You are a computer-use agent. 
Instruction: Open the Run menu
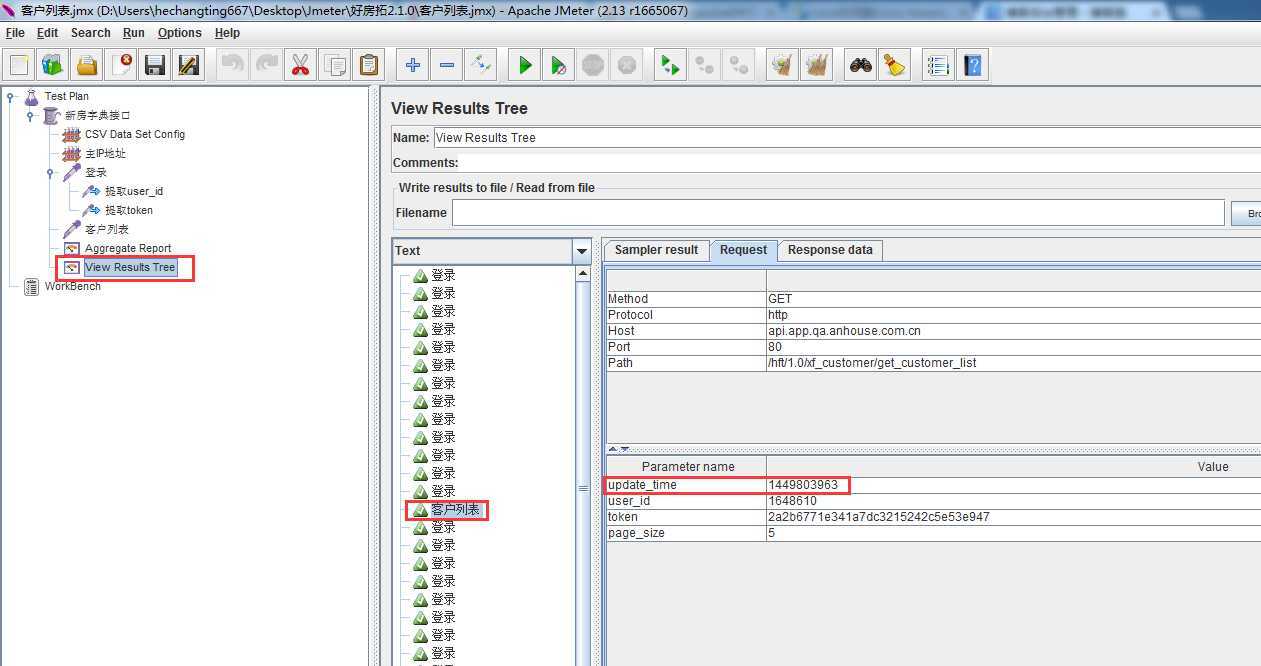(134, 32)
